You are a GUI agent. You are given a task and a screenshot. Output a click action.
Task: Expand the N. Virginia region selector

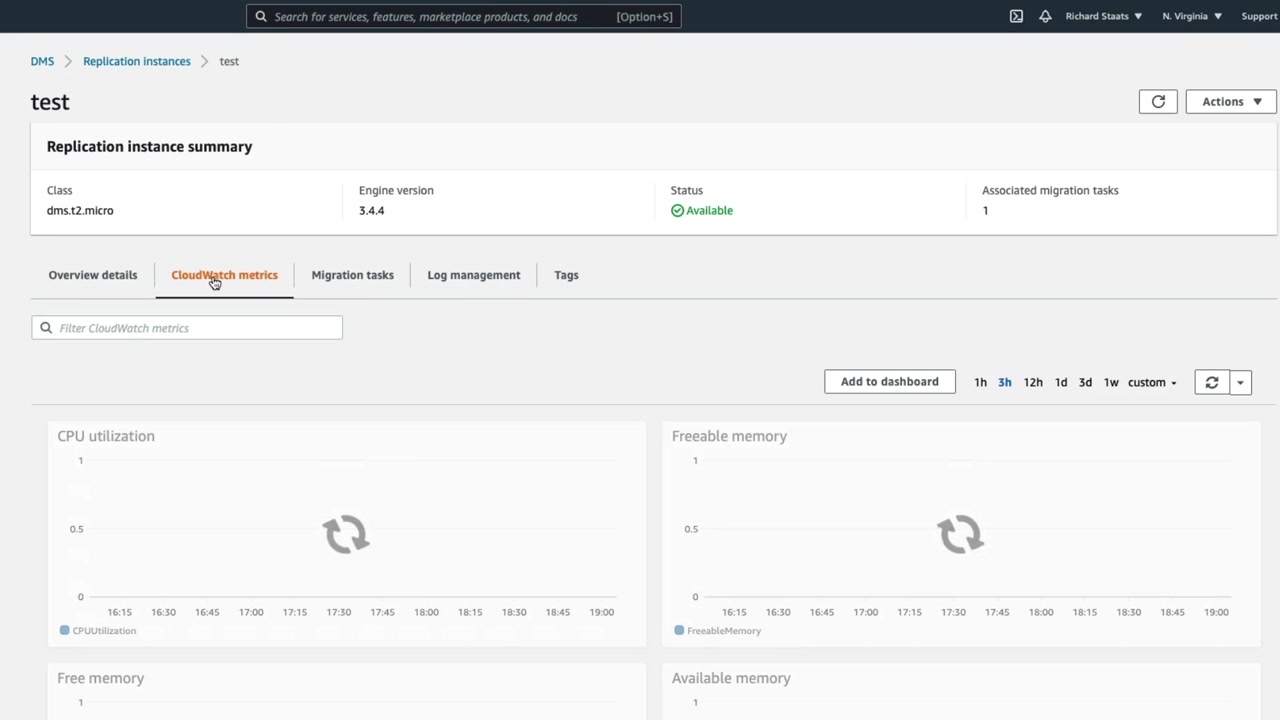(1192, 16)
